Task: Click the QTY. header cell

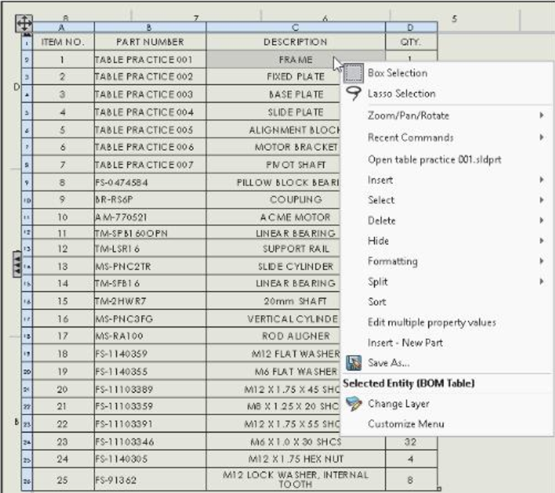Action: coord(411,42)
